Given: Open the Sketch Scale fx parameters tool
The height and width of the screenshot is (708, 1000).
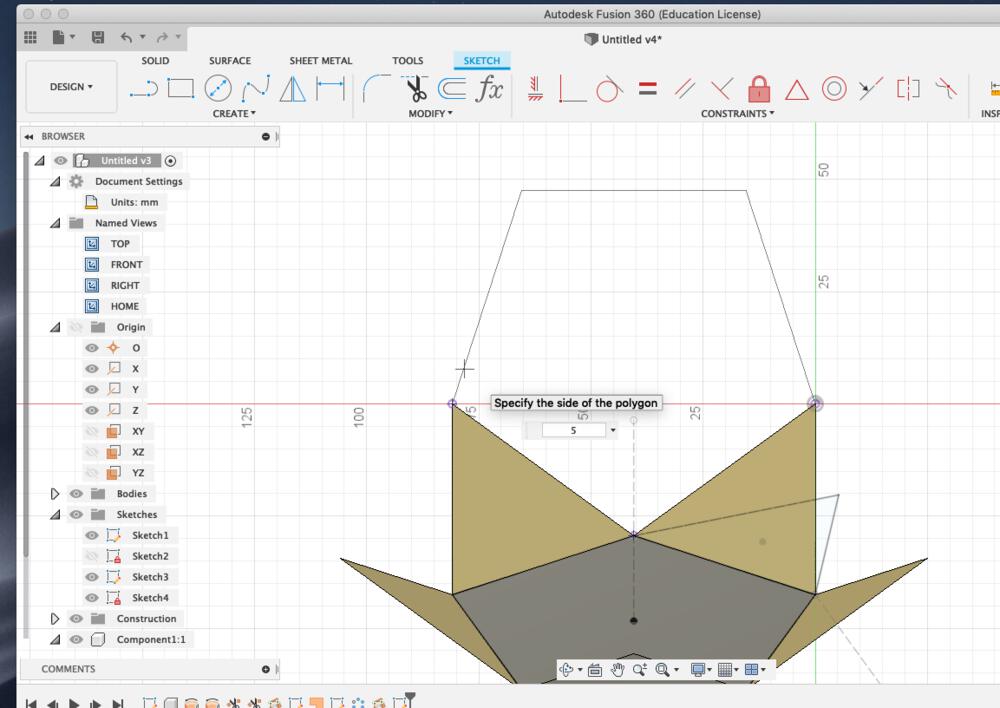Looking at the screenshot, I should [x=491, y=88].
